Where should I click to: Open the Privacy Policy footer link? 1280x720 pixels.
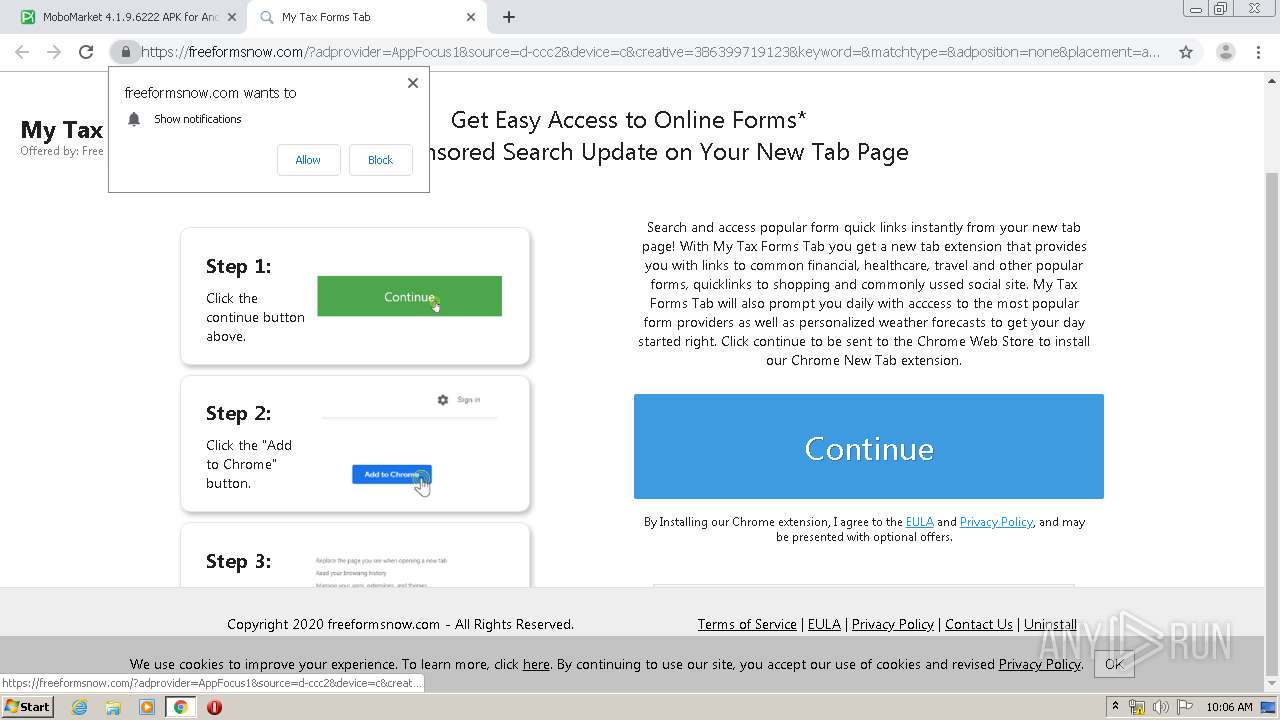[893, 624]
